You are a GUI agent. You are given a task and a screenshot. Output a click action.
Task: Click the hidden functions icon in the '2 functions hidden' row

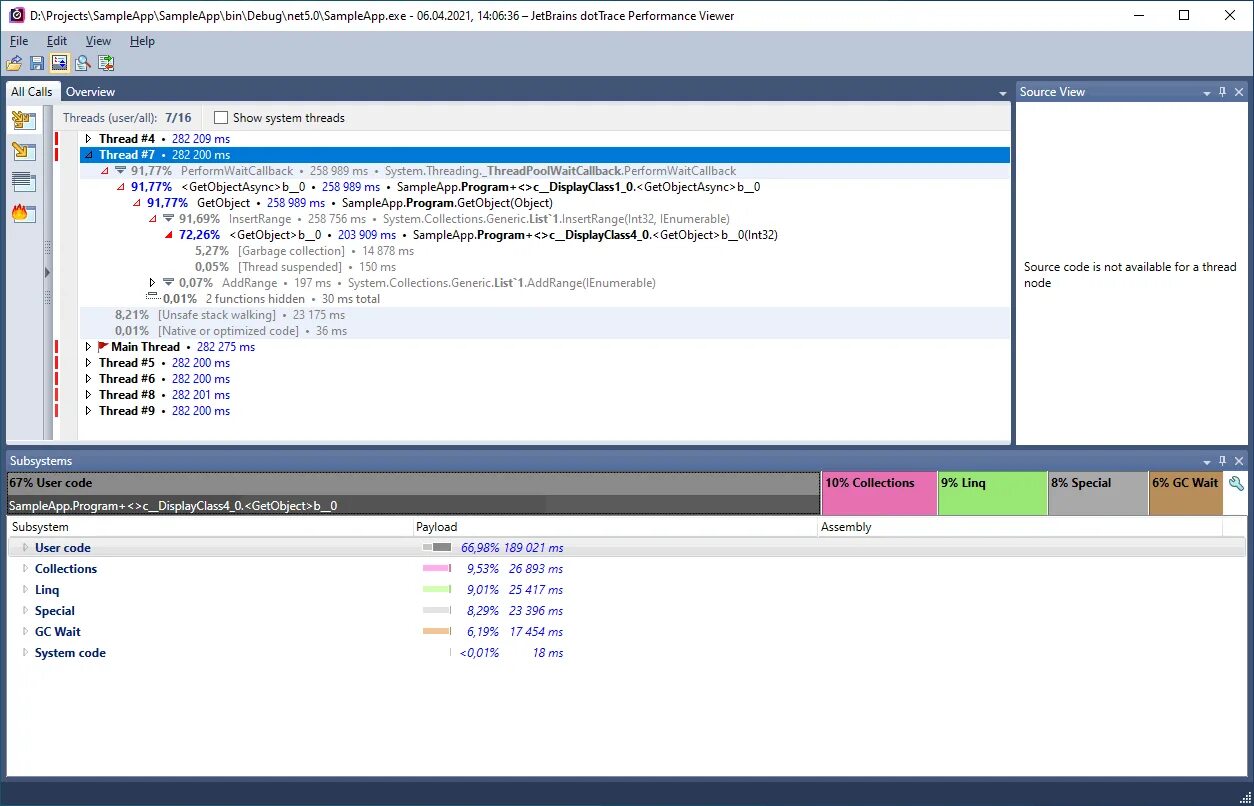pyautogui.click(x=153, y=297)
